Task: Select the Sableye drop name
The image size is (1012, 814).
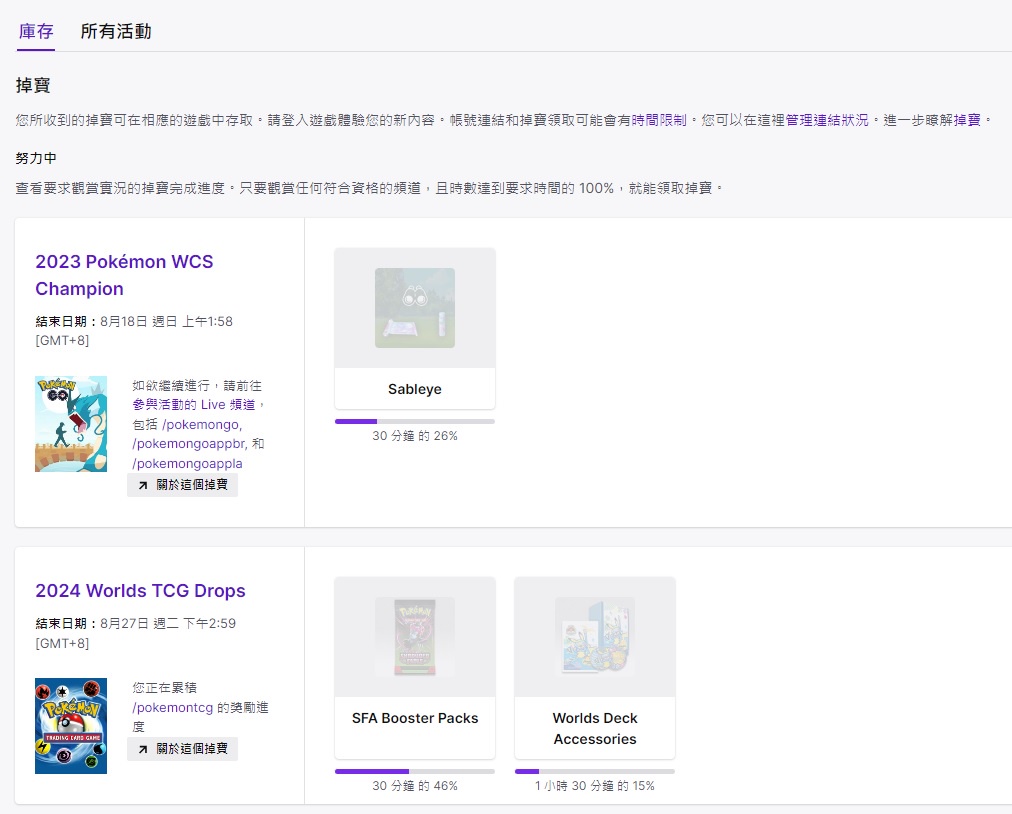Action: click(415, 389)
